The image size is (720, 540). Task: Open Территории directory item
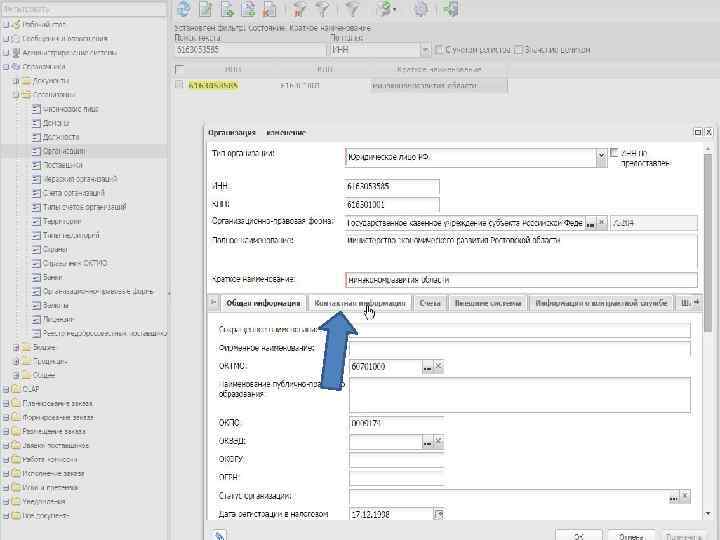62,221
